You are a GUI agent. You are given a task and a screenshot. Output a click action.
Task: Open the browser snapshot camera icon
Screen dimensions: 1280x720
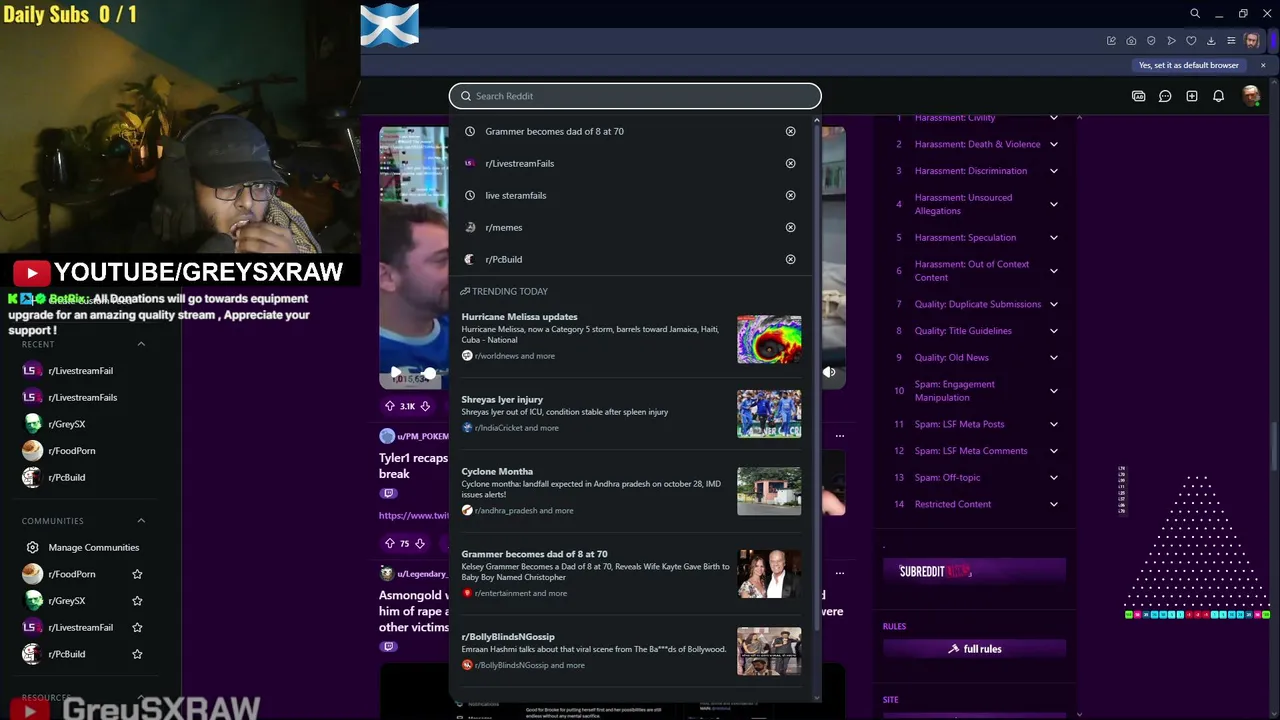1131,41
